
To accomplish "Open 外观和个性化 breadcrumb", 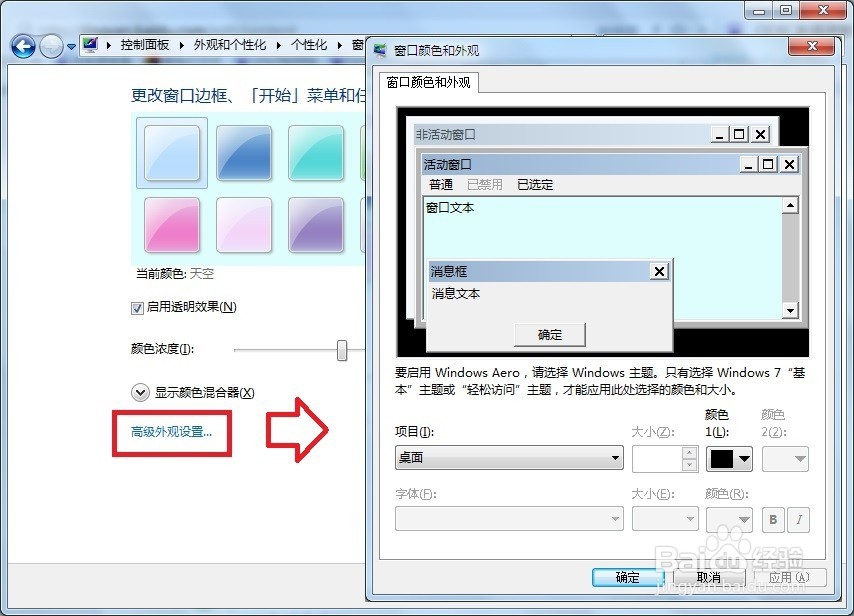I will [230, 45].
